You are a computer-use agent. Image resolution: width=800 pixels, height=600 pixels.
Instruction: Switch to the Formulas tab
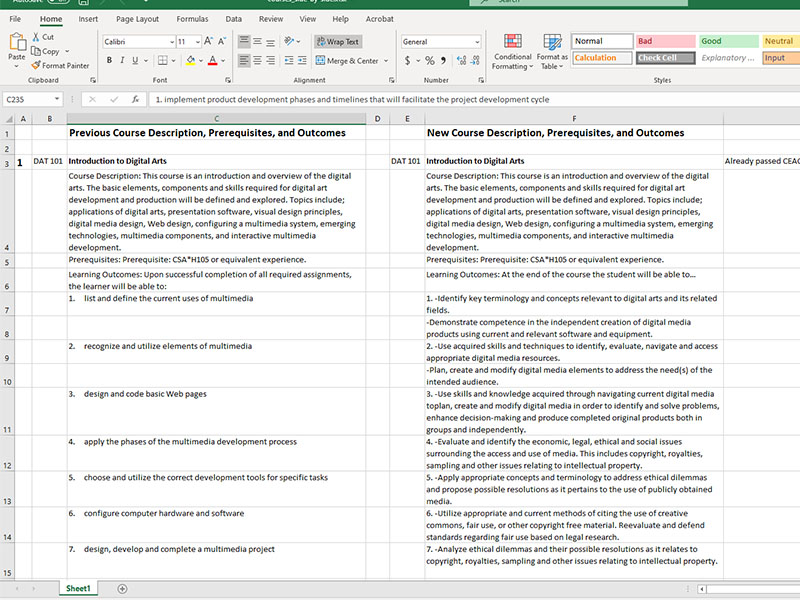pos(192,19)
